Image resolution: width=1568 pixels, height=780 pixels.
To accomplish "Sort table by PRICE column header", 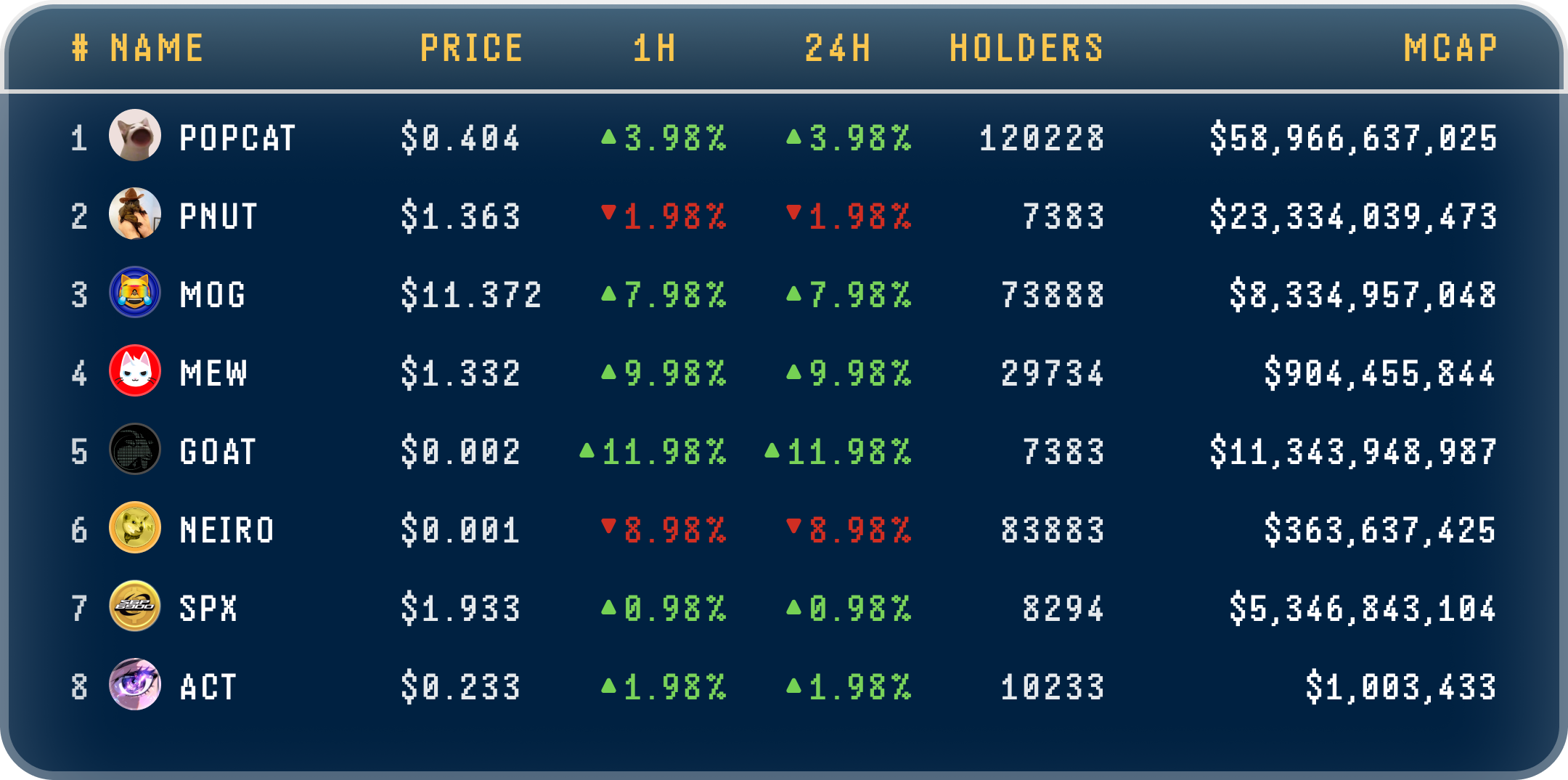I will [x=471, y=49].
